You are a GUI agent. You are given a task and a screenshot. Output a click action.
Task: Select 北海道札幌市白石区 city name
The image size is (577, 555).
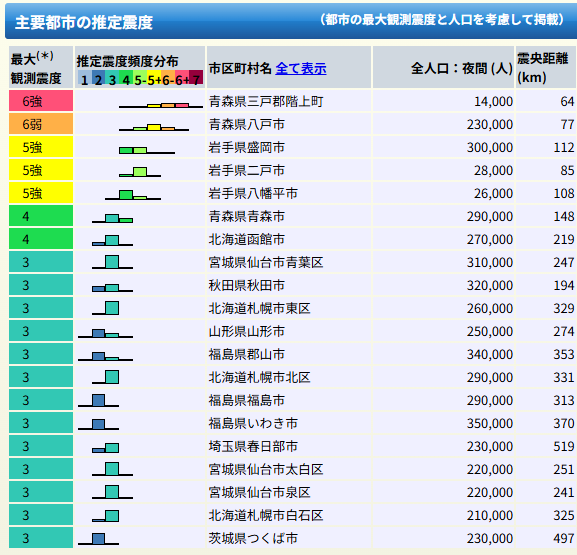[266, 515]
